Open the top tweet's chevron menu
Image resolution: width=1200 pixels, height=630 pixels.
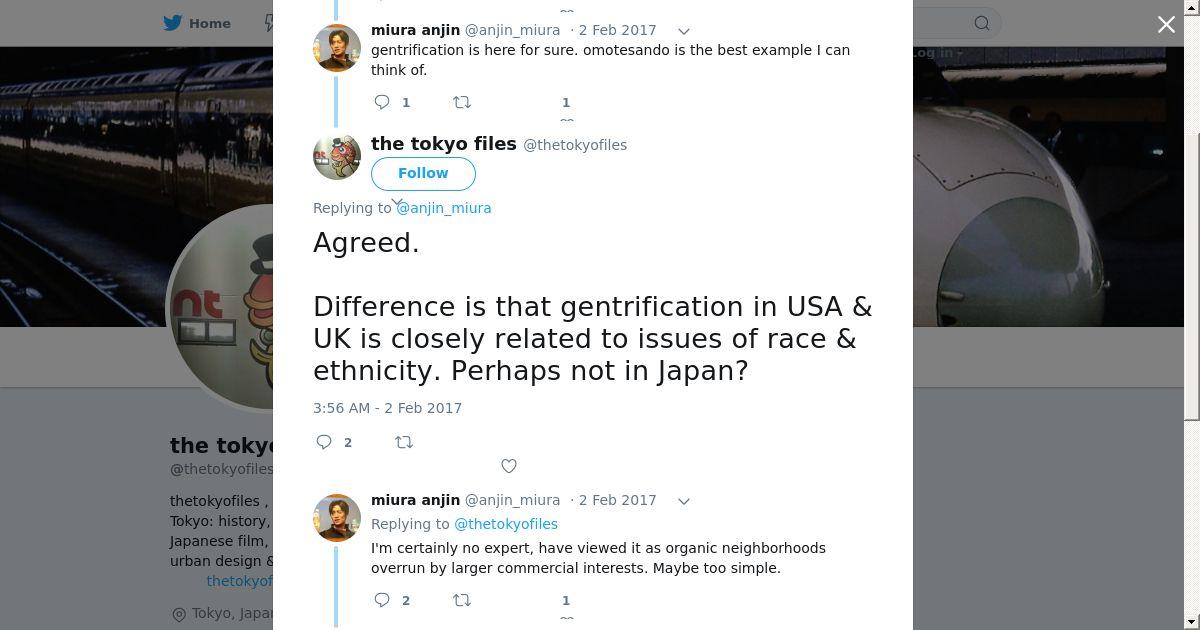(x=684, y=31)
